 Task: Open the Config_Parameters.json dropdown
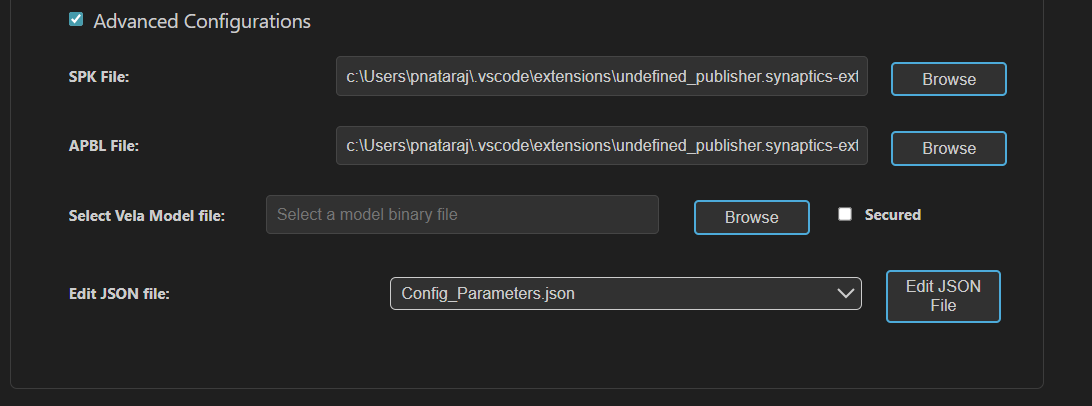(x=625, y=293)
